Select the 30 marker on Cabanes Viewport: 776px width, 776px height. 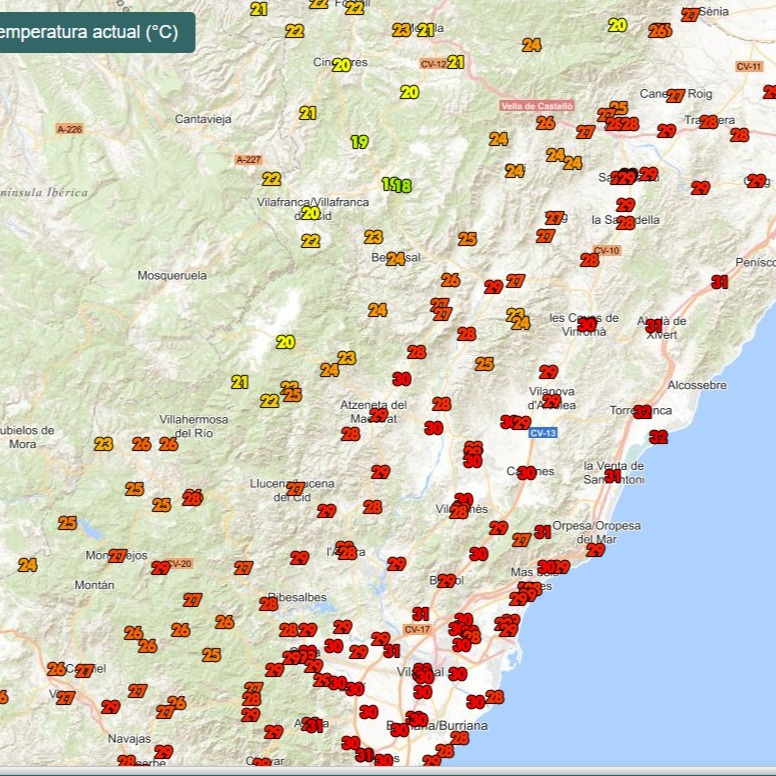point(527,473)
